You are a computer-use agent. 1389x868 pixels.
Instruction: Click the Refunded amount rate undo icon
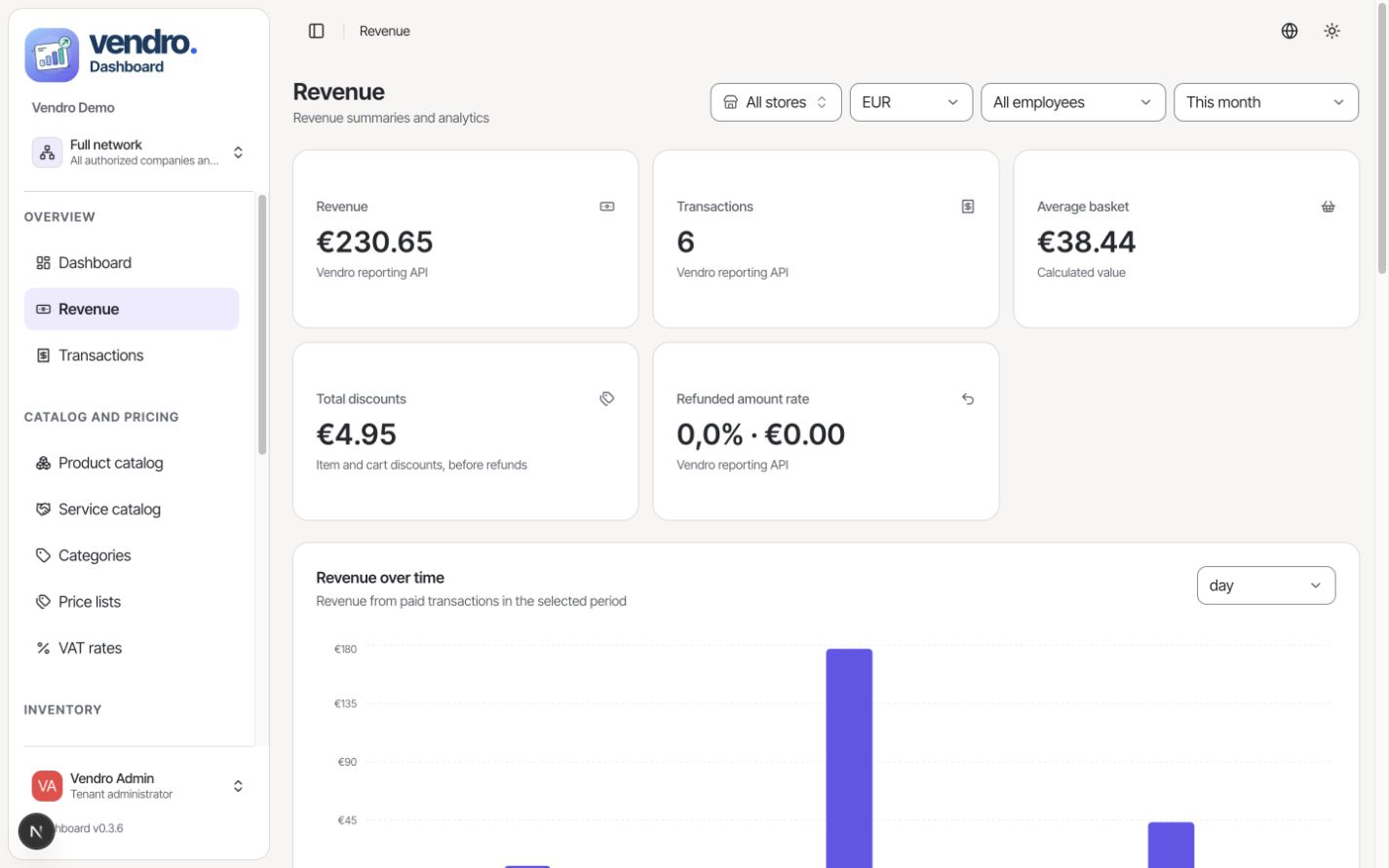click(968, 398)
